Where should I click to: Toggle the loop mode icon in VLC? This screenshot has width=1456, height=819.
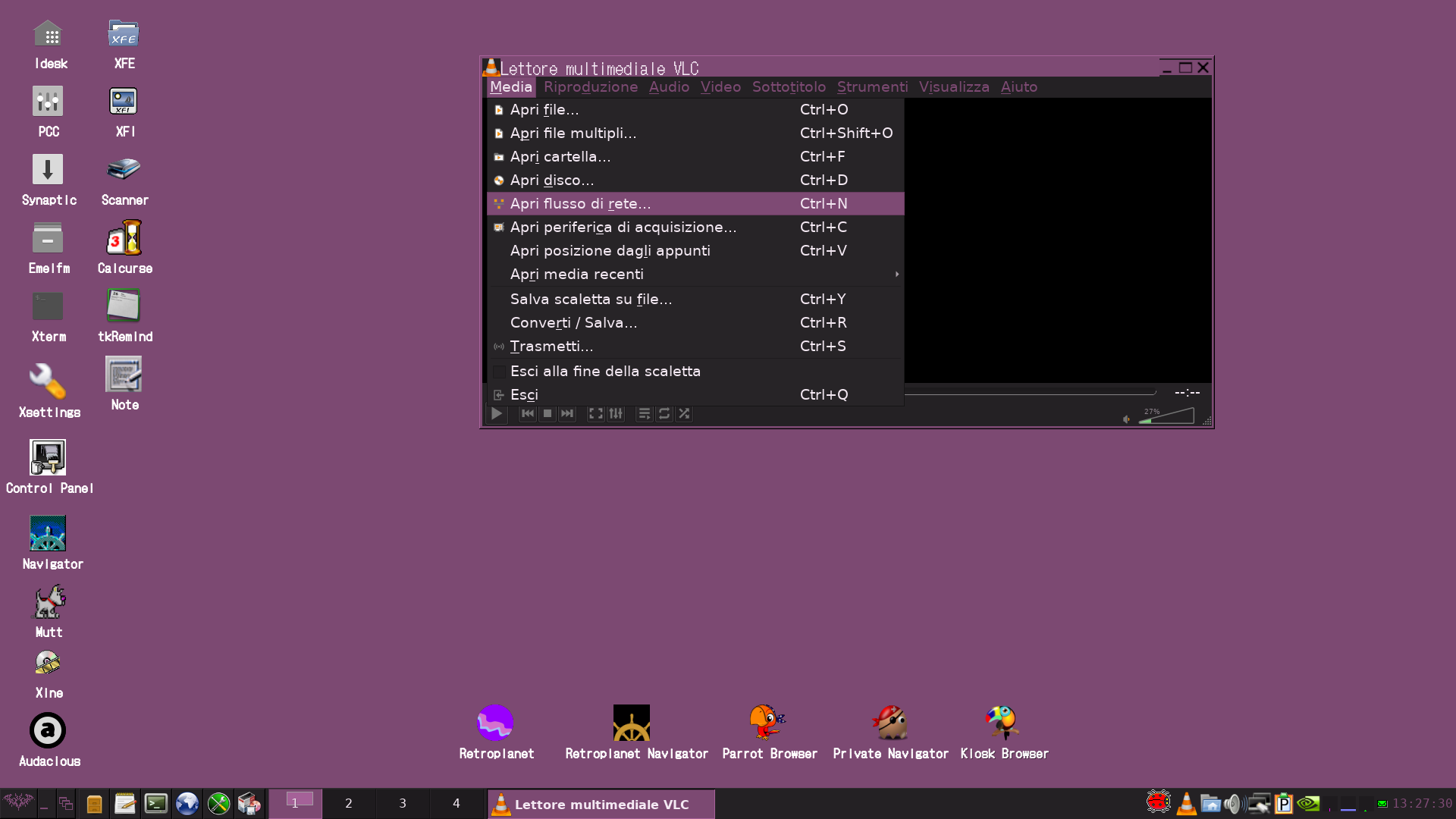[664, 414]
